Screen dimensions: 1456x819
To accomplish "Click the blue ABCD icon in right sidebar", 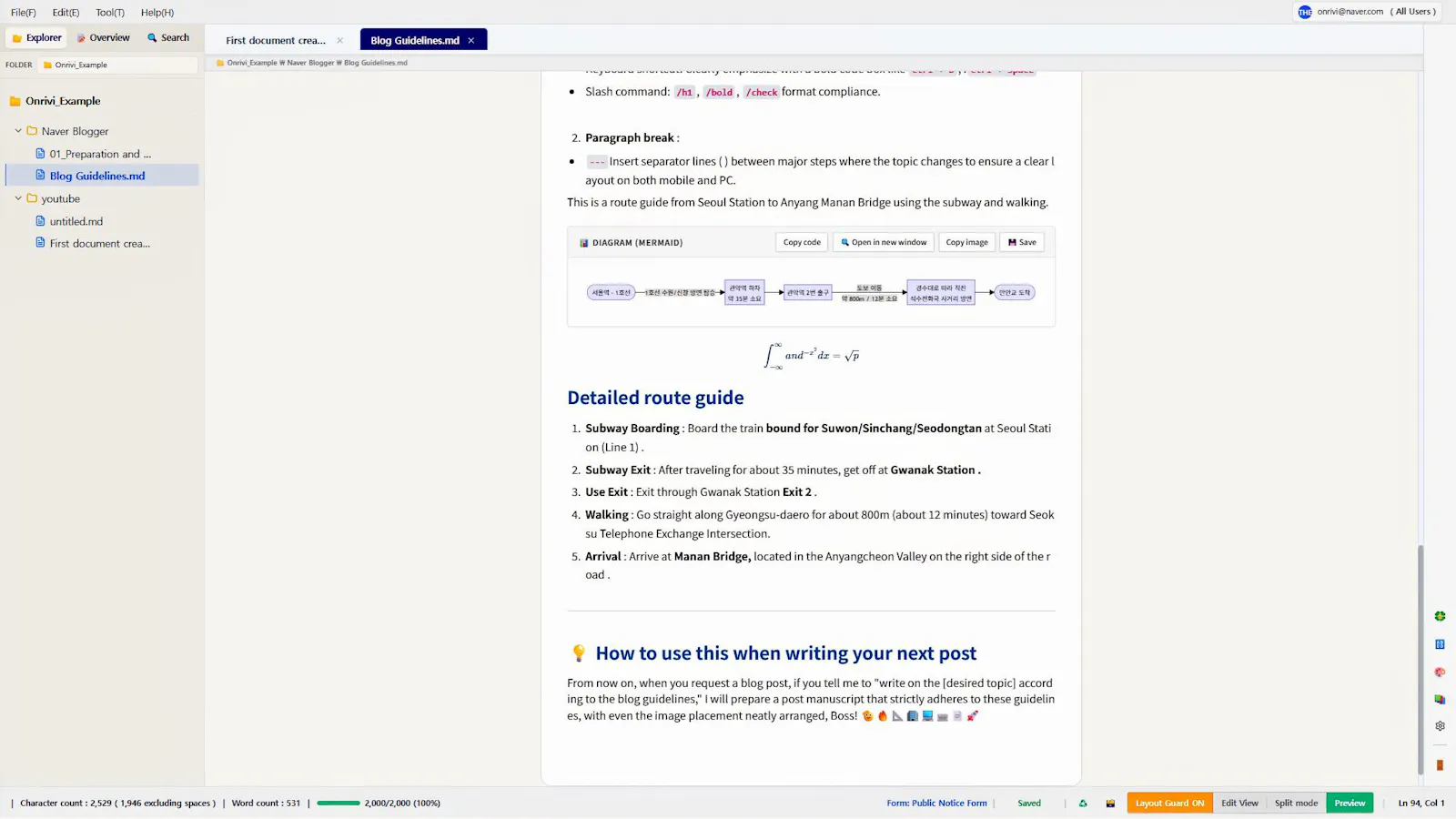I will pos(1440,643).
